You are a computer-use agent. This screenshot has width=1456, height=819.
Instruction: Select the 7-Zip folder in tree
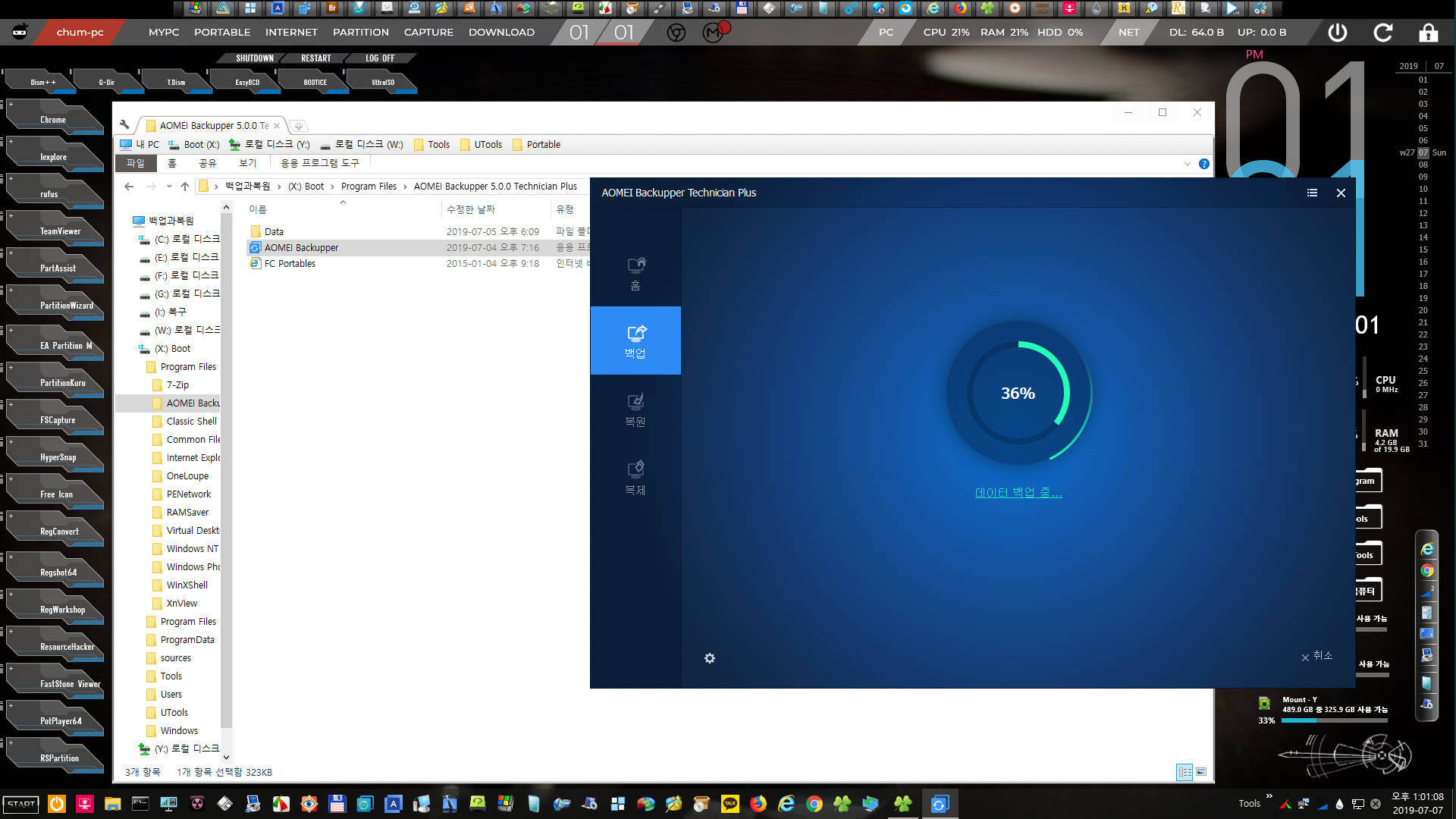177,385
